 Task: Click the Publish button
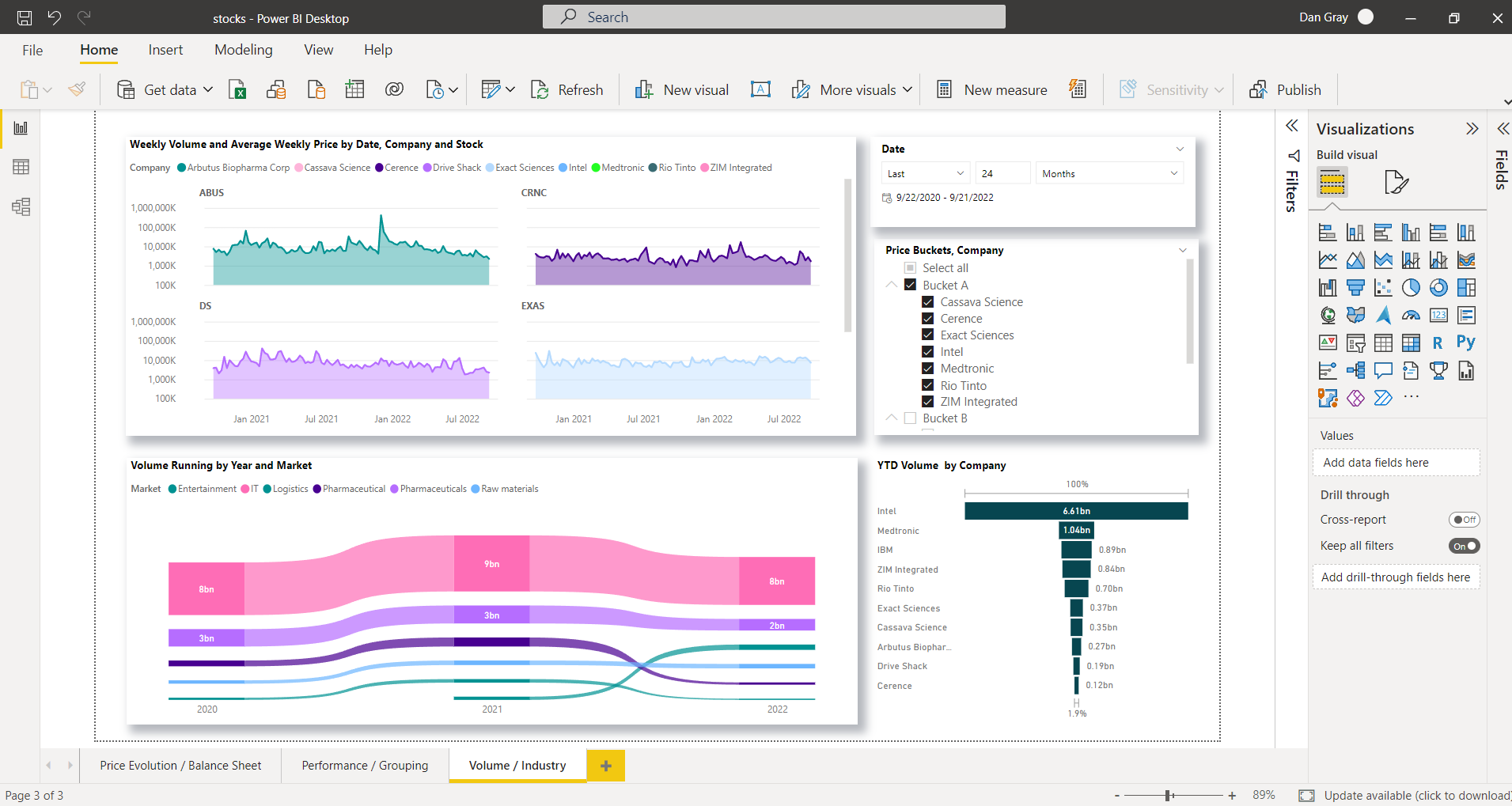click(x=1285, y=90)
